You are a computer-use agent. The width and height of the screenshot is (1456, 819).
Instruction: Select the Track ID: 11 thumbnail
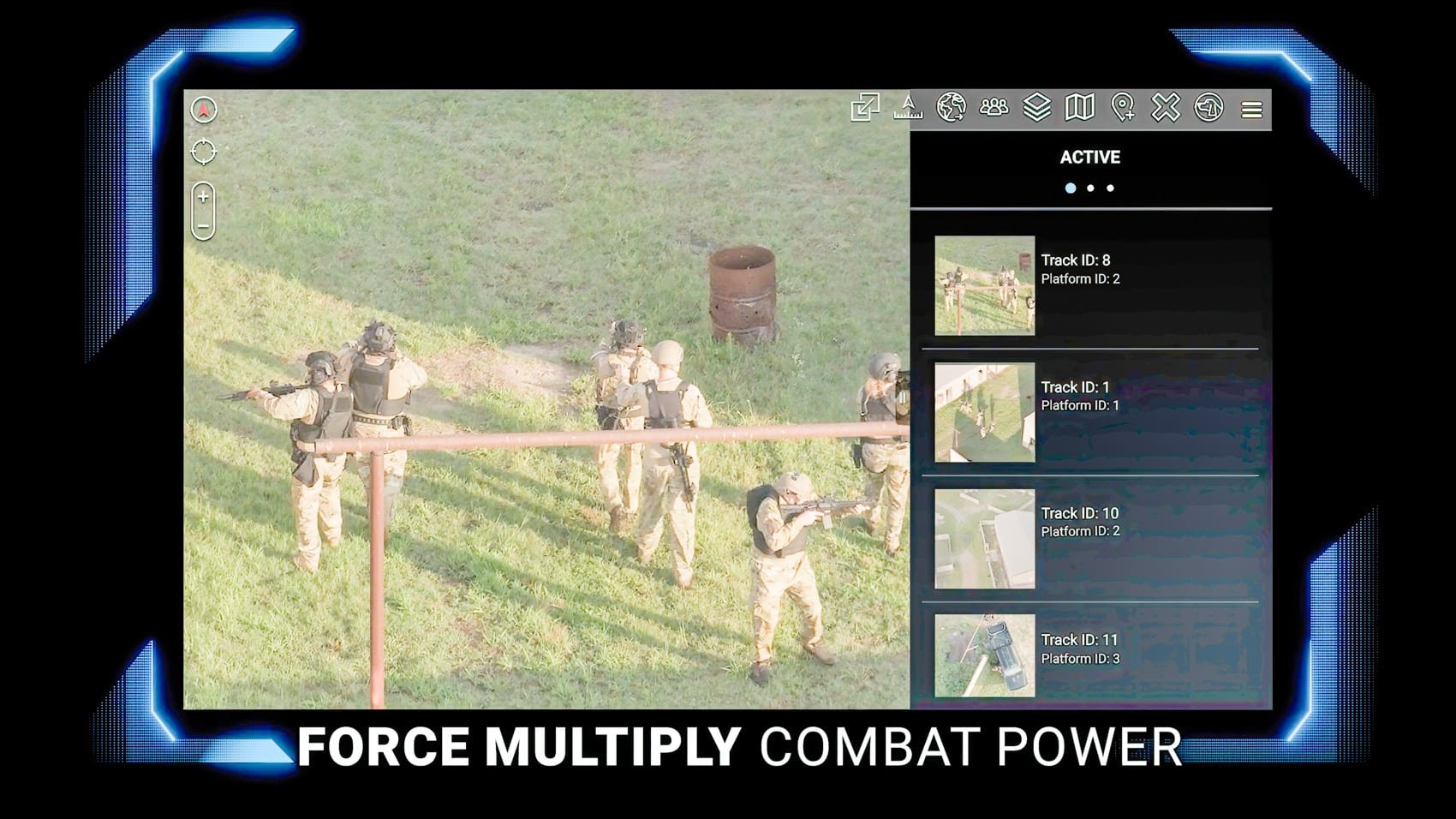point(984,655)
